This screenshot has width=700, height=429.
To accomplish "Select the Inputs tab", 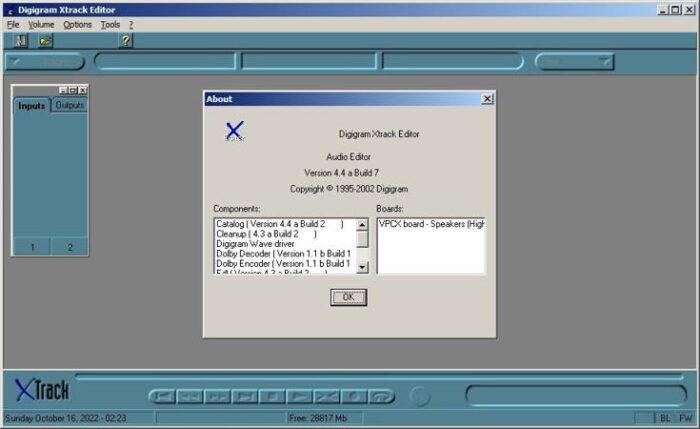I will (x=32, y=105).
